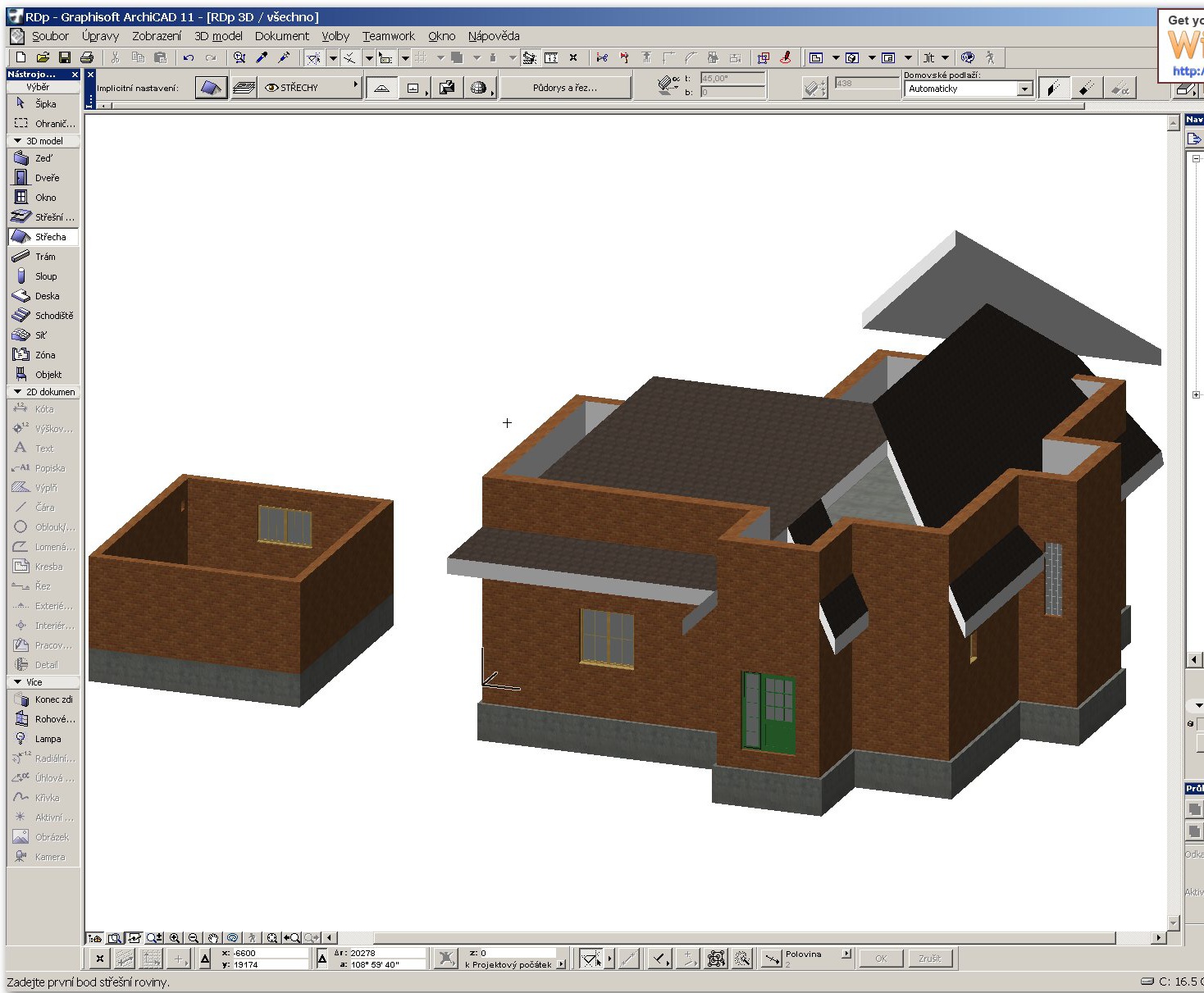
Task: Click the orbit icon in navigation bar
Action: [233, 938]
